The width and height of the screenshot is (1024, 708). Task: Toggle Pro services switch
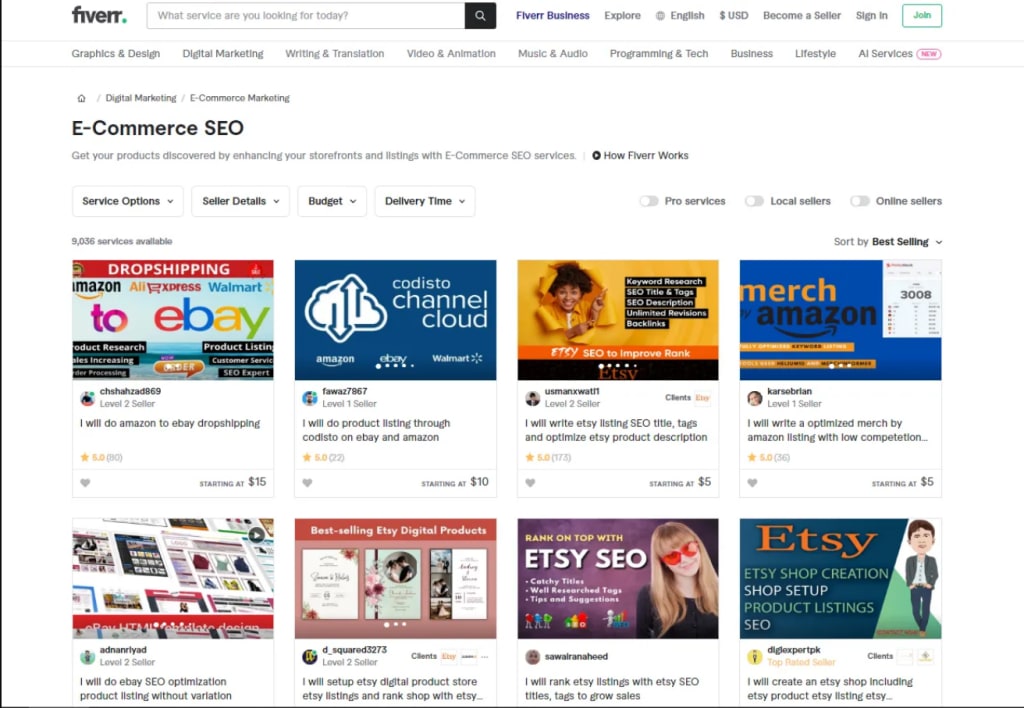point(648,201)
